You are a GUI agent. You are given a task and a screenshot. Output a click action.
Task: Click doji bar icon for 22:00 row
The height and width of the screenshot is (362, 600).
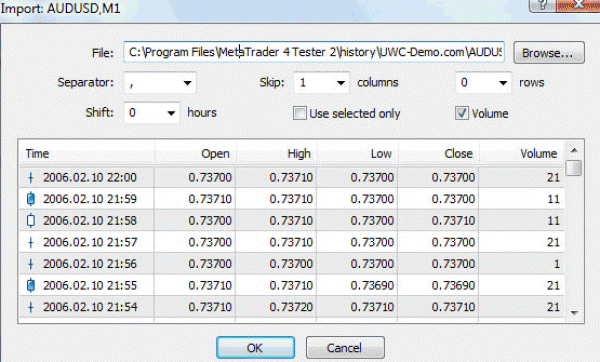click(x=31, y=178)
